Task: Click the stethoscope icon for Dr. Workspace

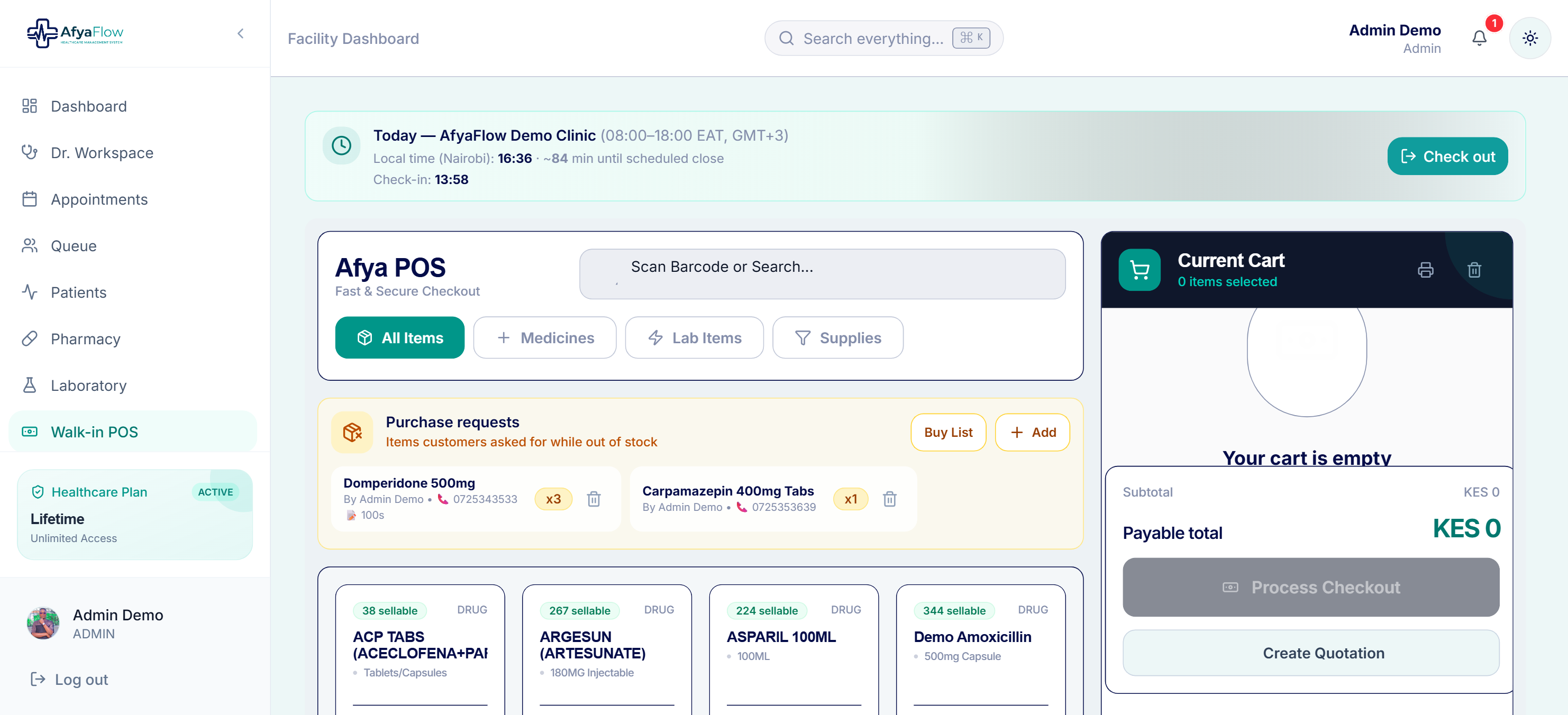Action: [29, 152]
